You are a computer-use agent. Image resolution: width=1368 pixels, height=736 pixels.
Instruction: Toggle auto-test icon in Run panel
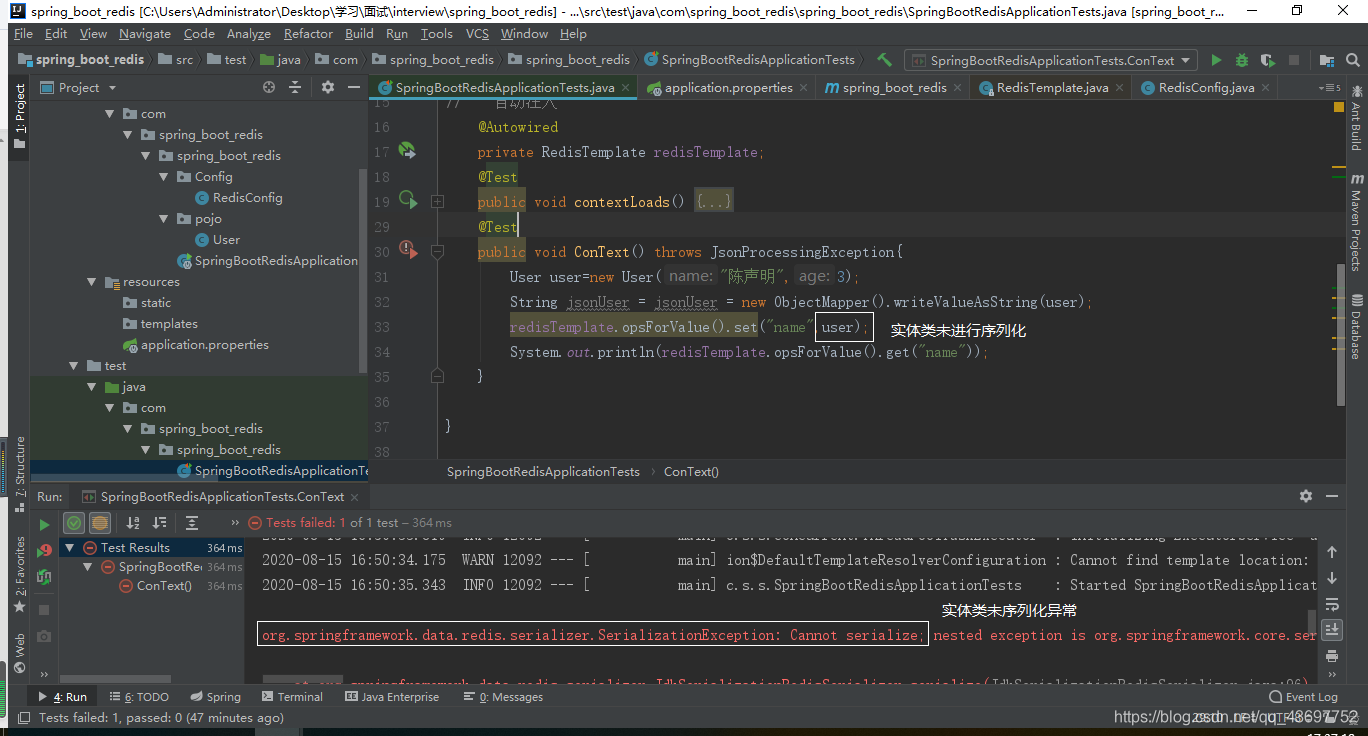coord(44,576)
